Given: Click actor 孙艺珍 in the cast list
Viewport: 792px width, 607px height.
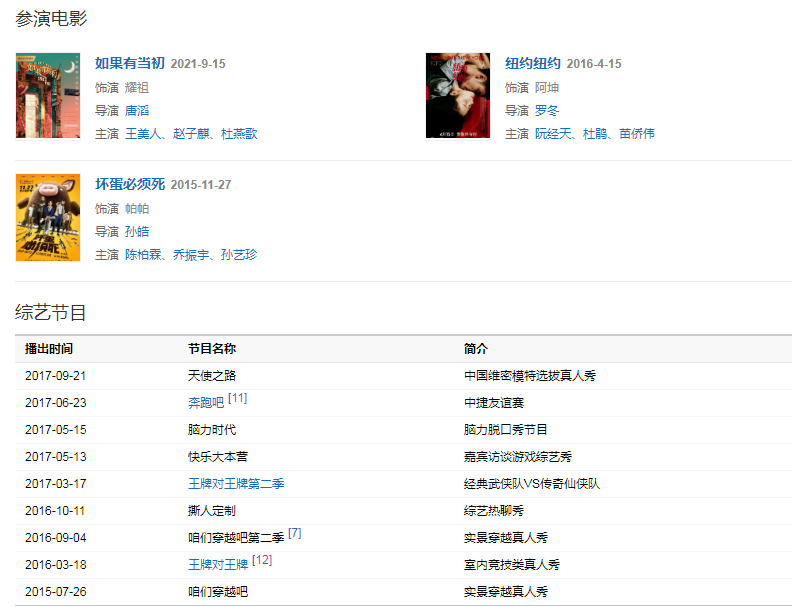Looking at the screenshot, I should point(239,255).
